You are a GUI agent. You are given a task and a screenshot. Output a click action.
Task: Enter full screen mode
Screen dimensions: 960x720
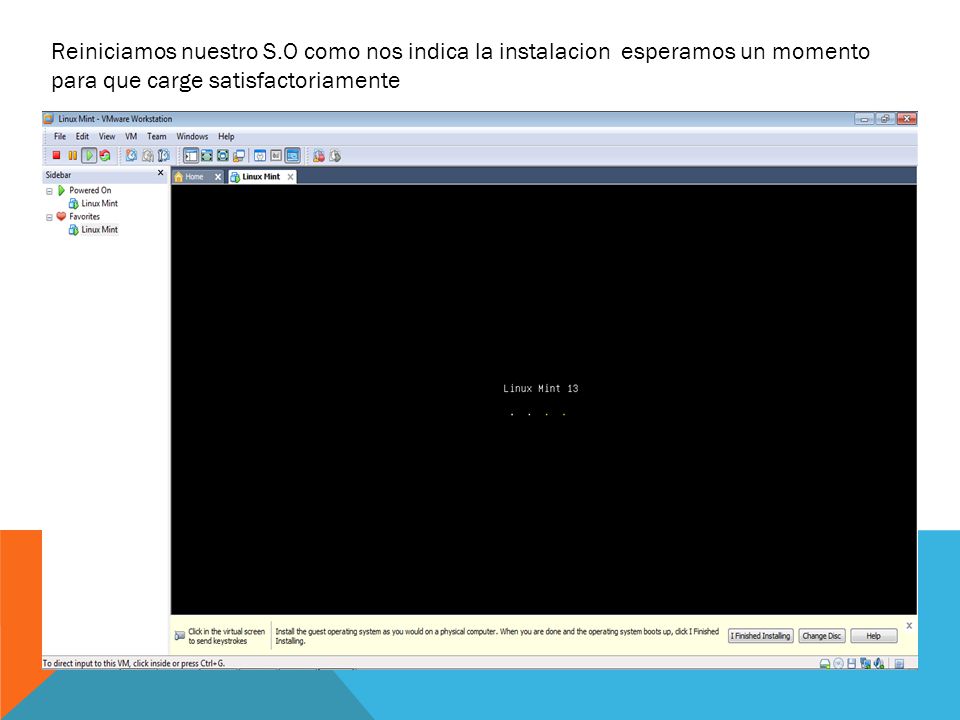coord(223,156)
